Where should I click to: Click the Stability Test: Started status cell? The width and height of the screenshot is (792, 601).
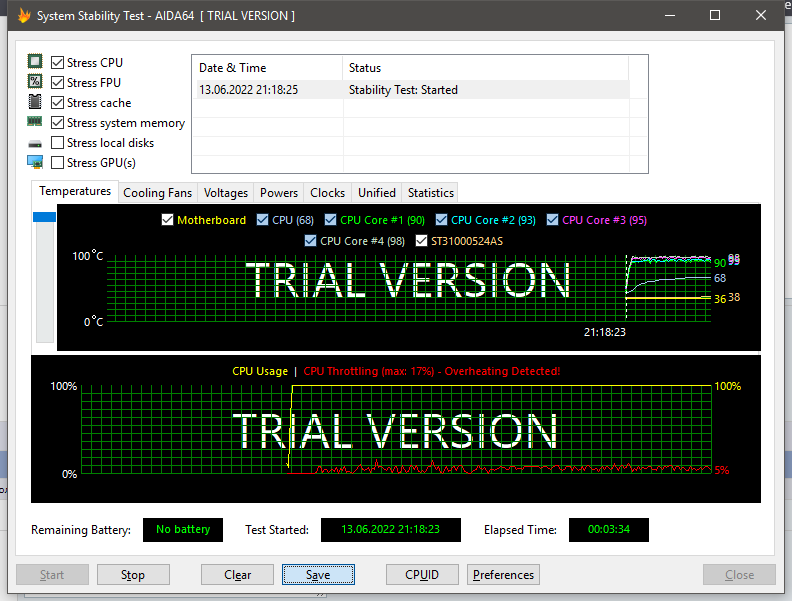(x=403, y=90)
